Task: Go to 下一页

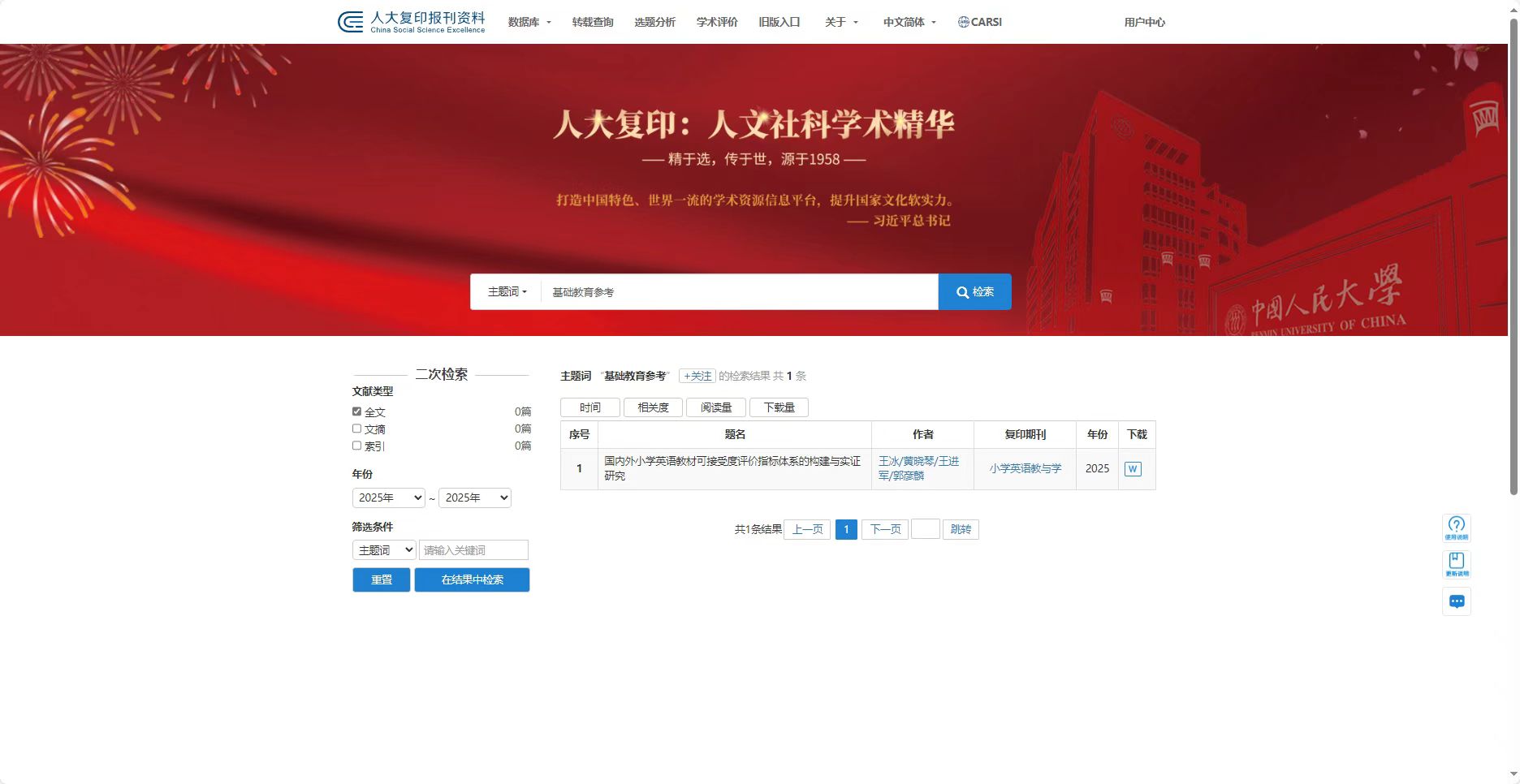Action: click(885, 529)
